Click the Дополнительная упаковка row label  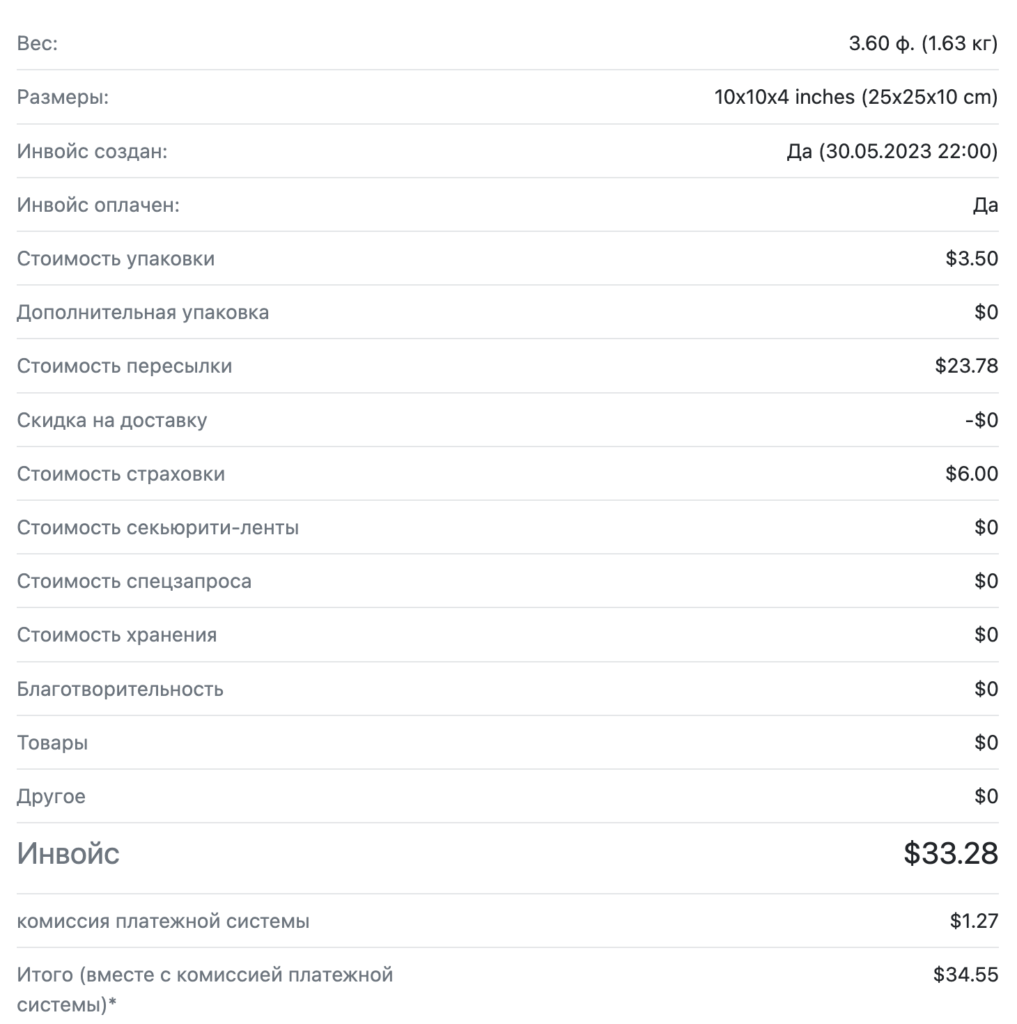143,312
